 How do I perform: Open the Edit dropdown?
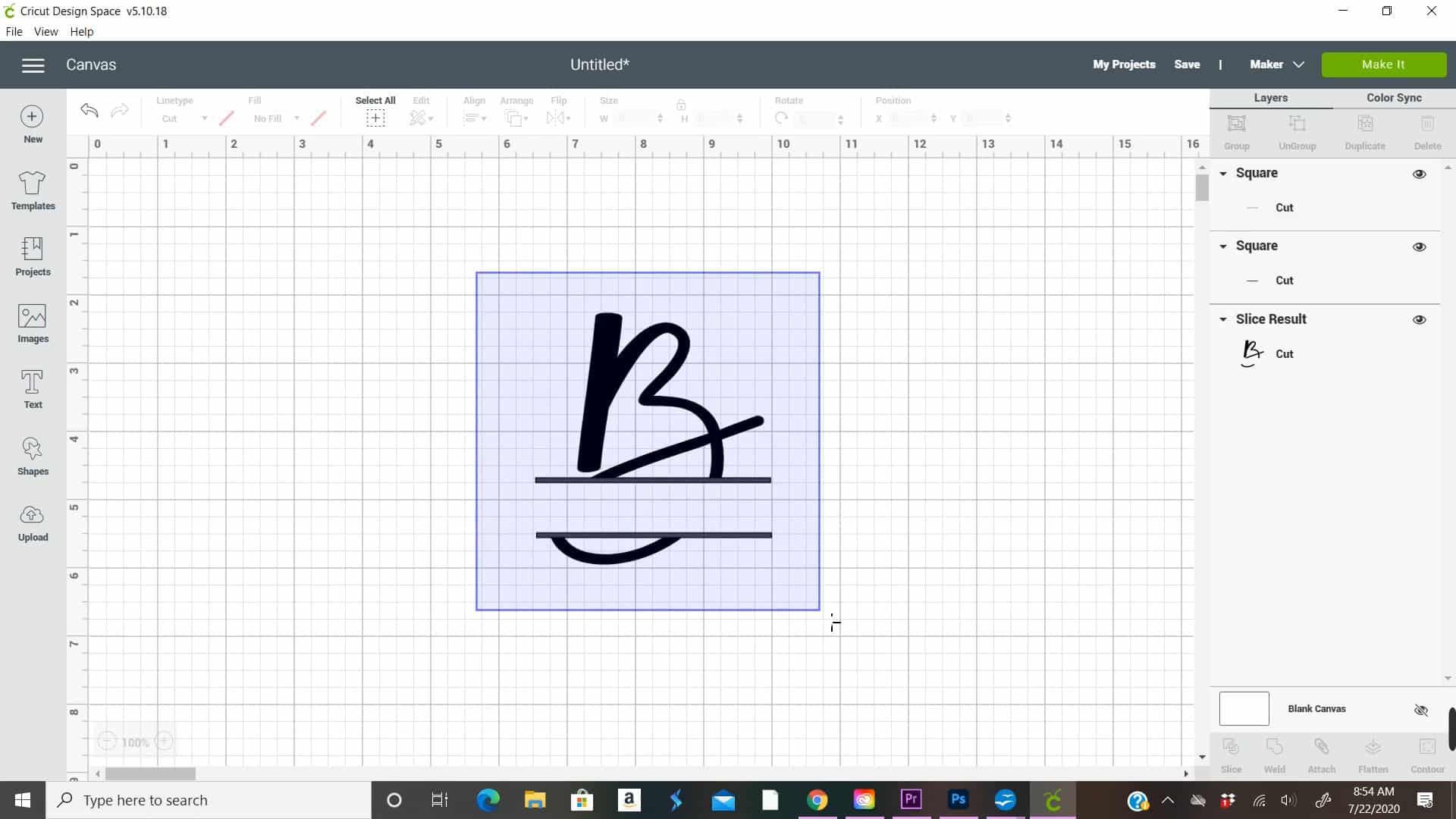(x=421, y=118)
